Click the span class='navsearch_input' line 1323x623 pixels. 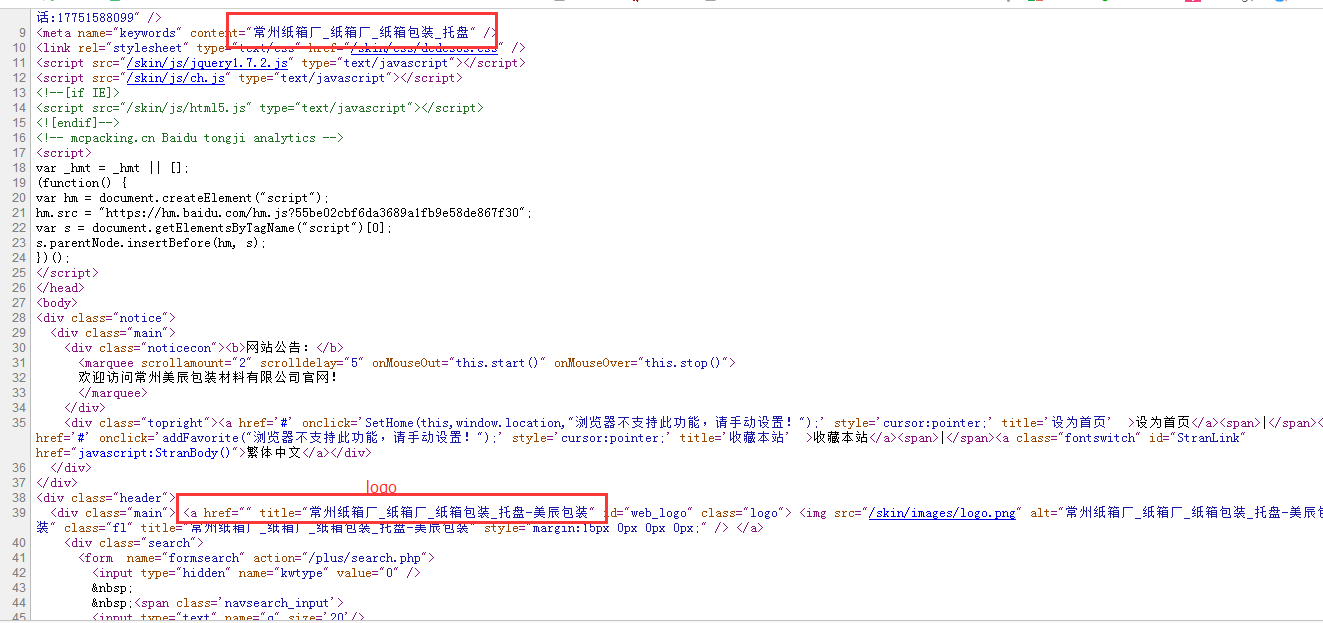[218, 602]
